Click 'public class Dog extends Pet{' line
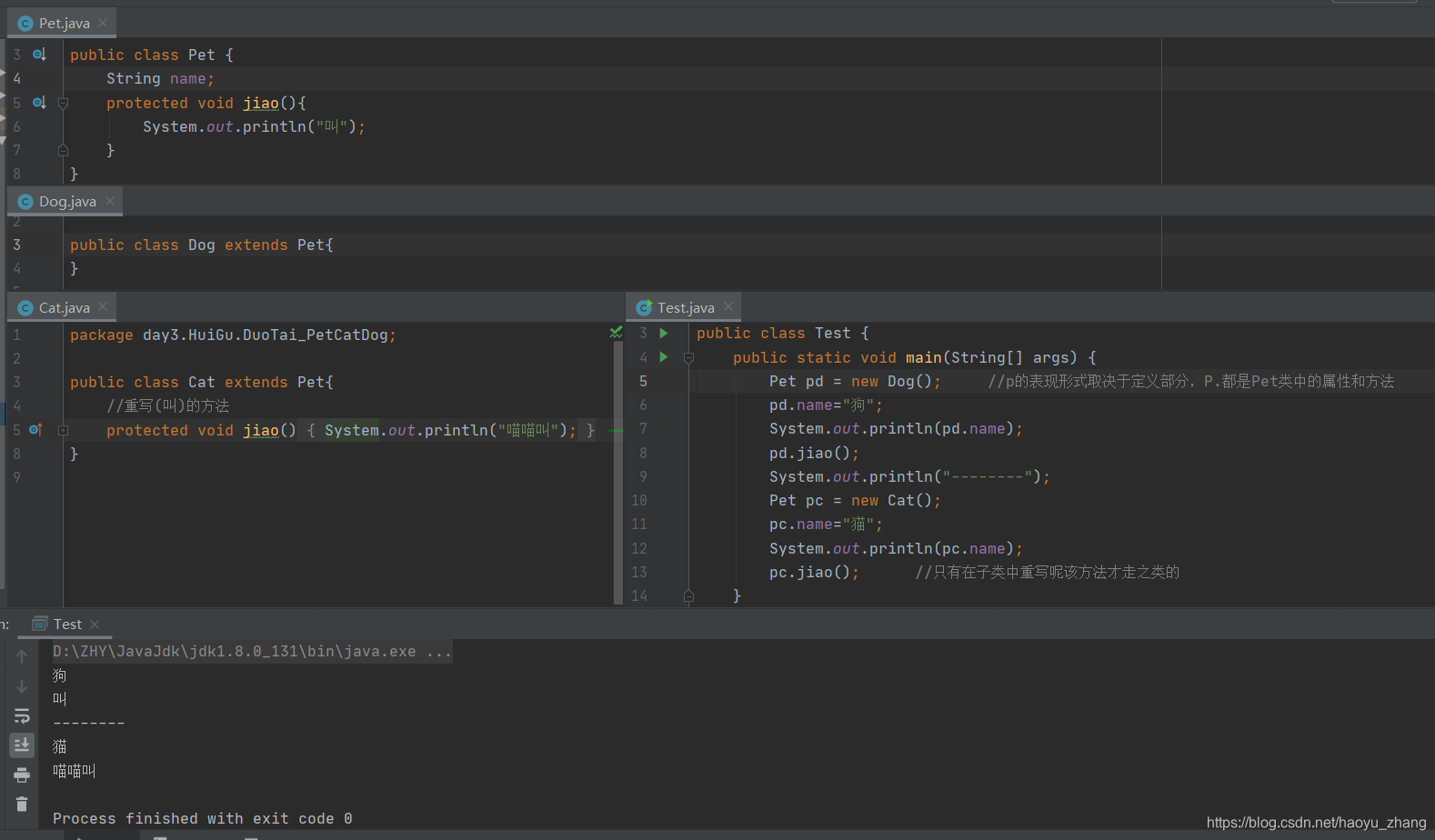The height and width of the screenshot is (840, 1435). (202, 245)
